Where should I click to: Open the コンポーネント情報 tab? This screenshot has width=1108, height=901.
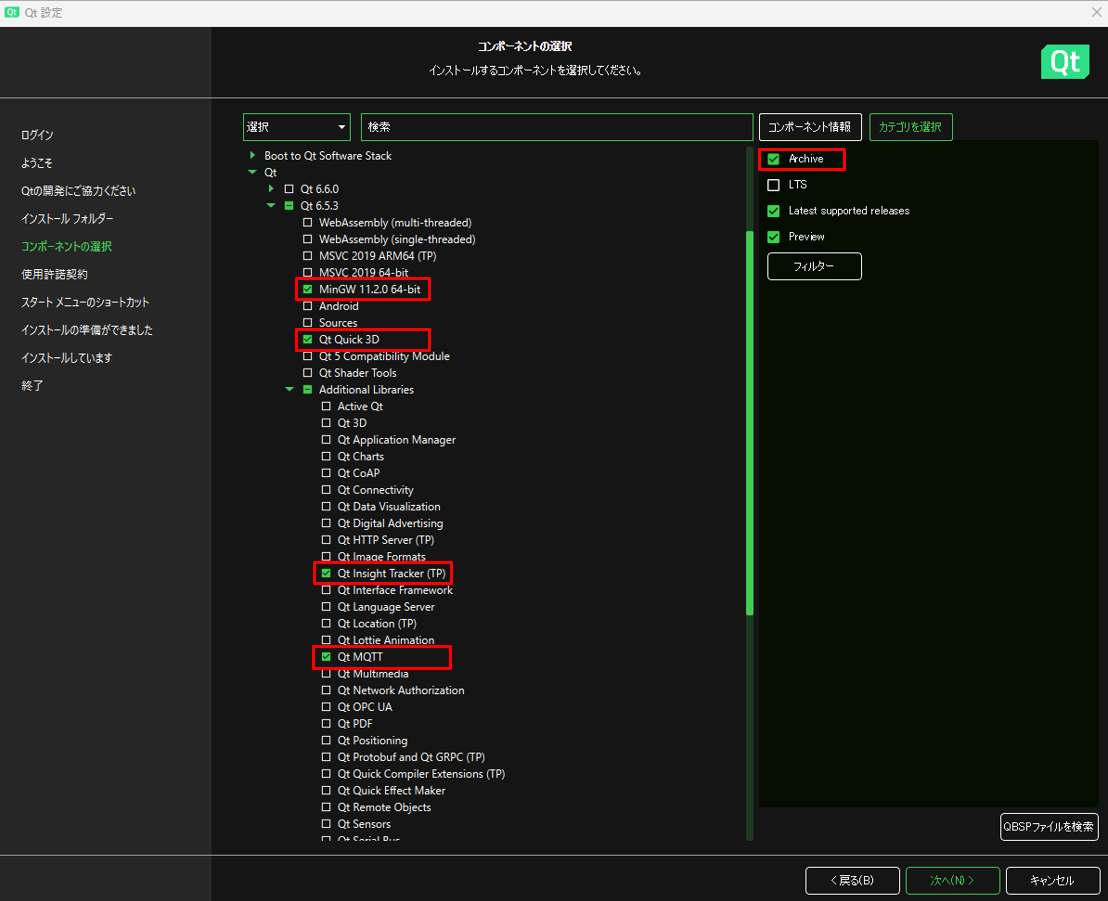pyautogui.click(x=809, y=127)
